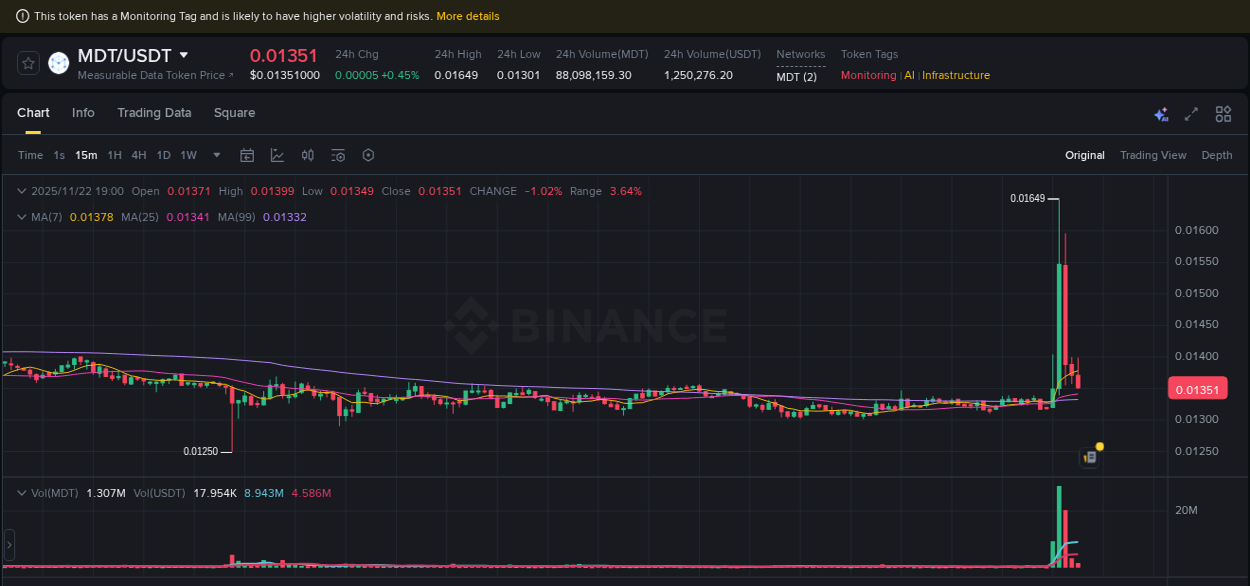This screenshot has height=586, width=1250.
Task: Open the widgets grid icon near top right
Action: [1223, 114]
